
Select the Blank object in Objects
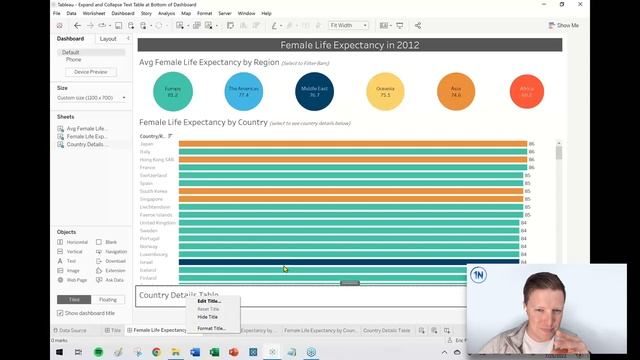click(107, 242)
